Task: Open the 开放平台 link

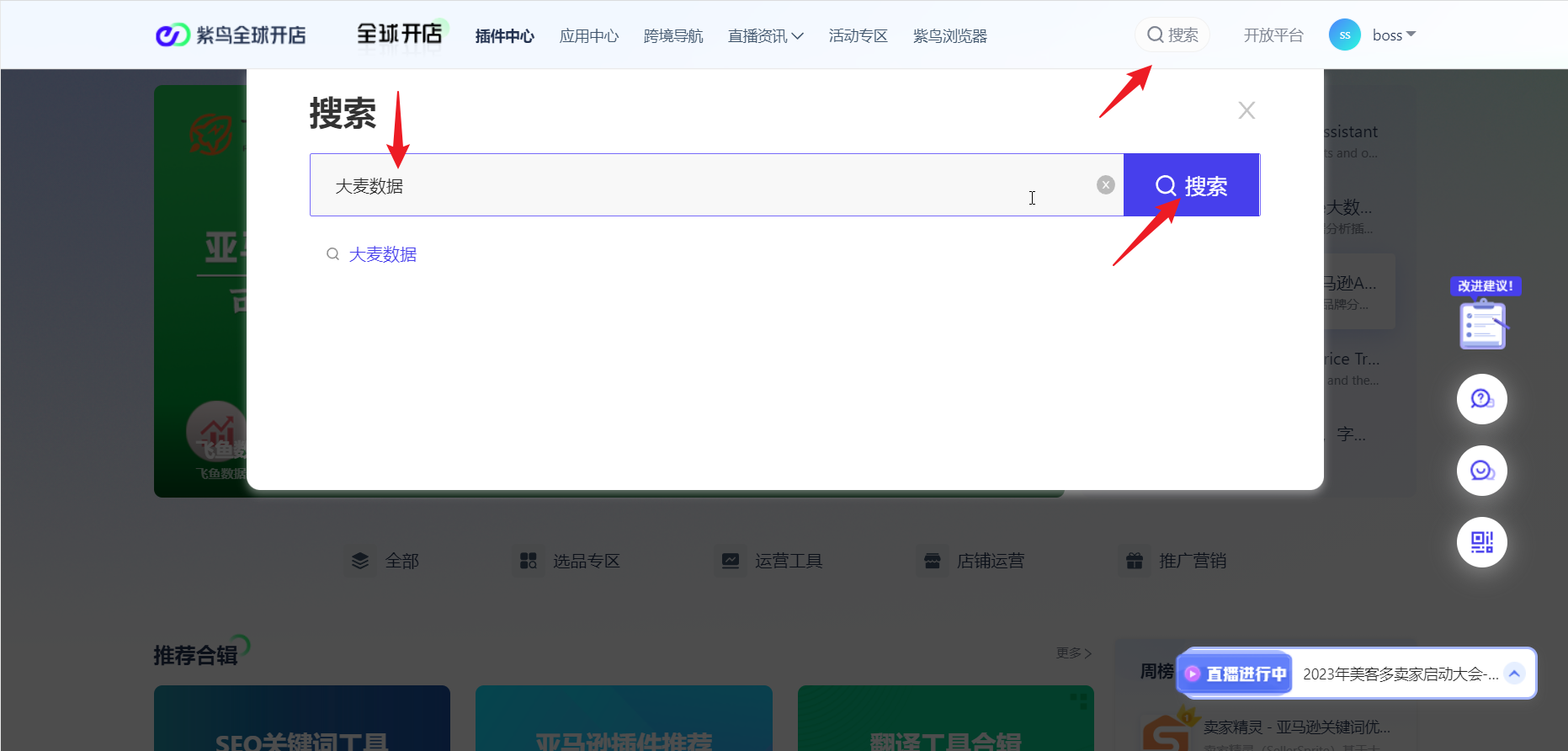Action: pyautogui.click(x=1273, y=35)
